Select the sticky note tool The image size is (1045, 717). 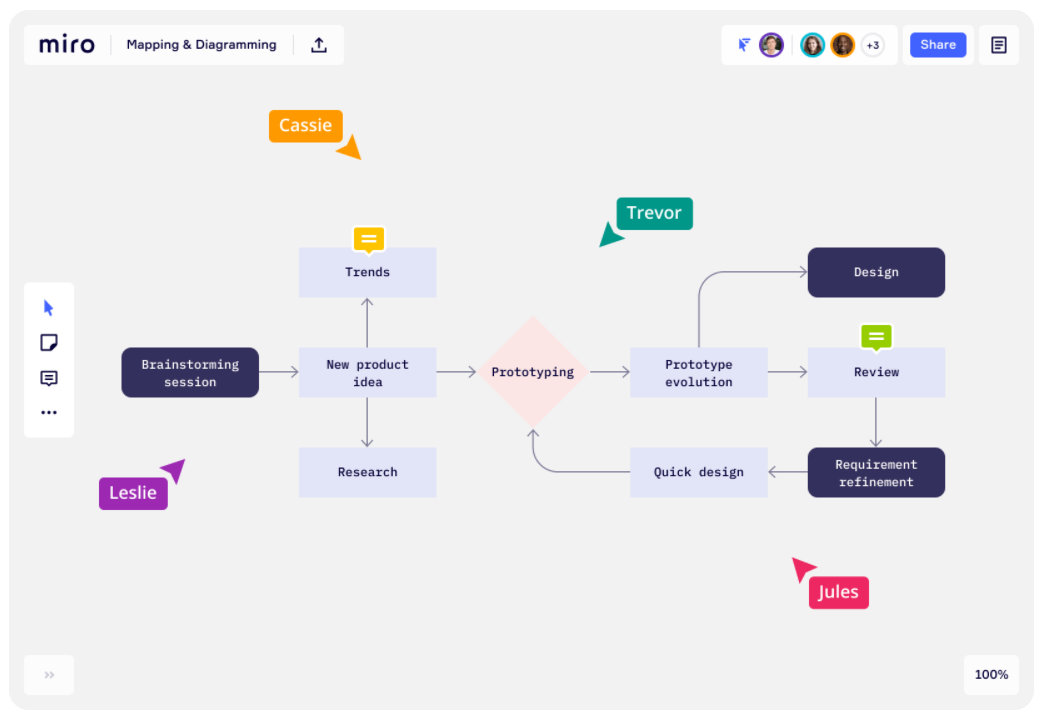49,343
